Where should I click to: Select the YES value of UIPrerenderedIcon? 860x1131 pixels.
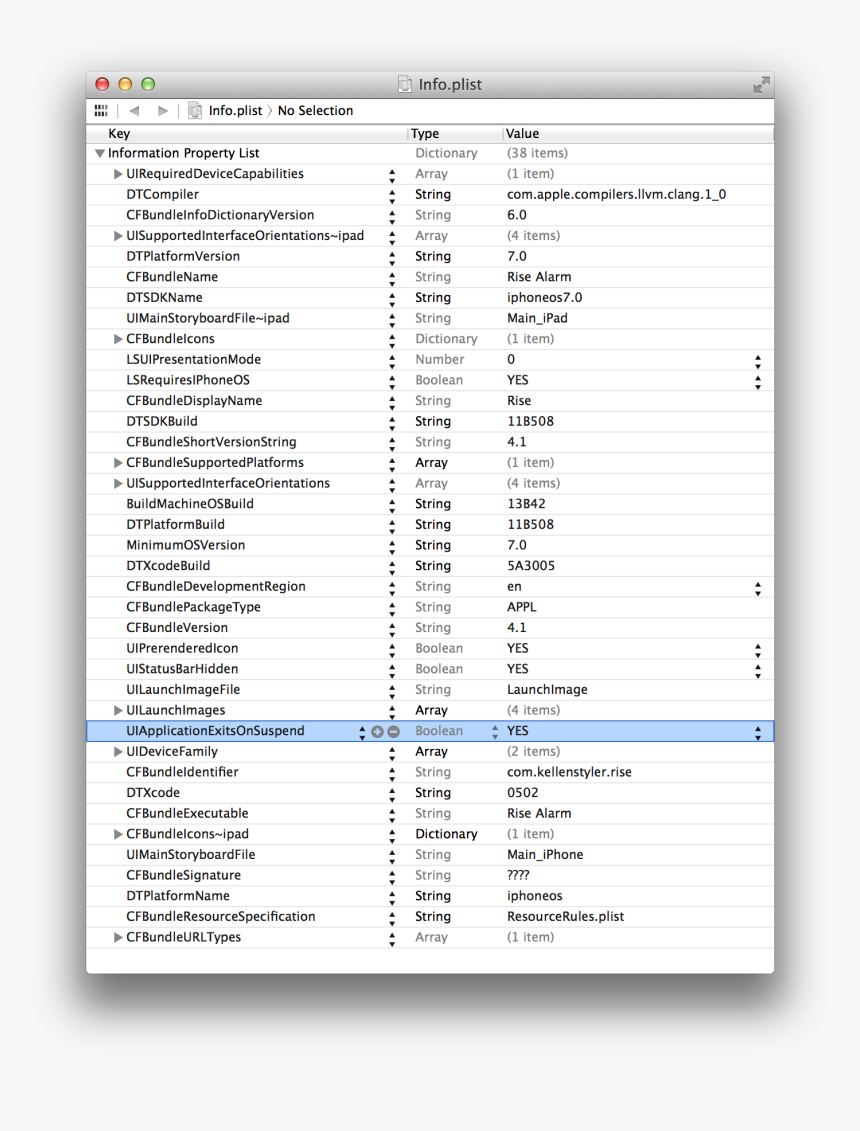point(517,648)
